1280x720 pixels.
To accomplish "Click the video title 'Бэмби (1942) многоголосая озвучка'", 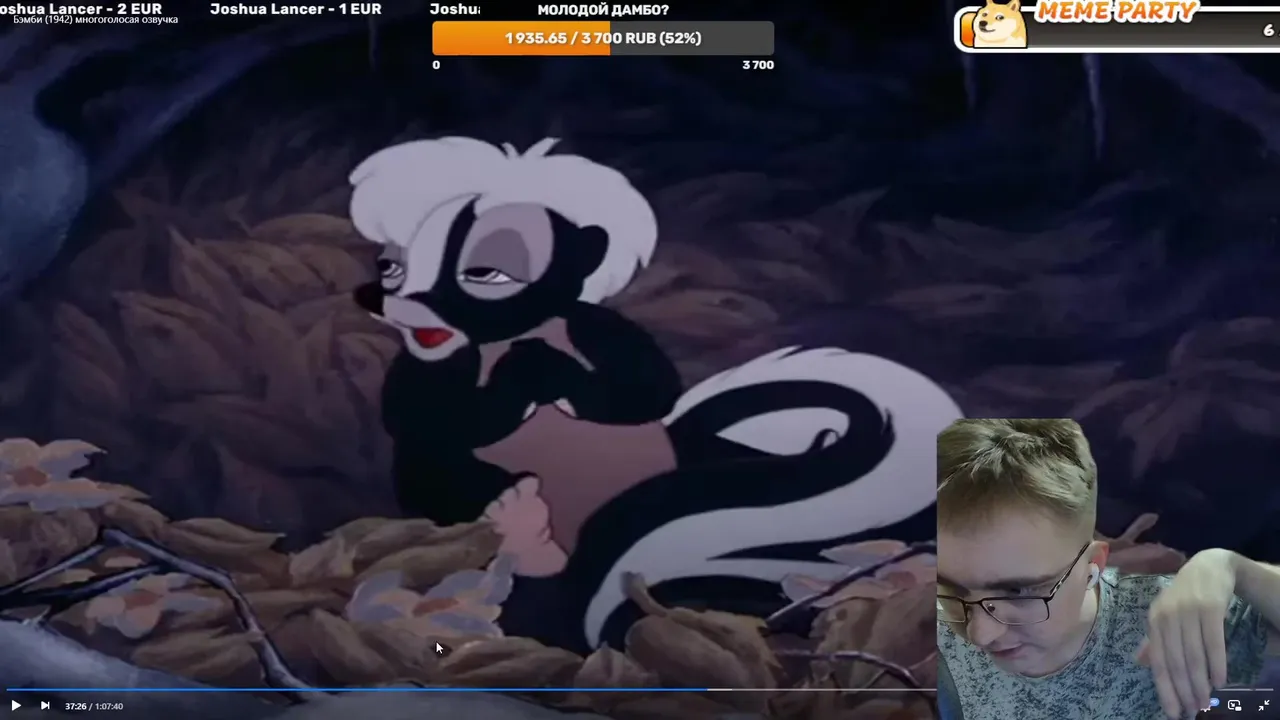I will point(96,20).
